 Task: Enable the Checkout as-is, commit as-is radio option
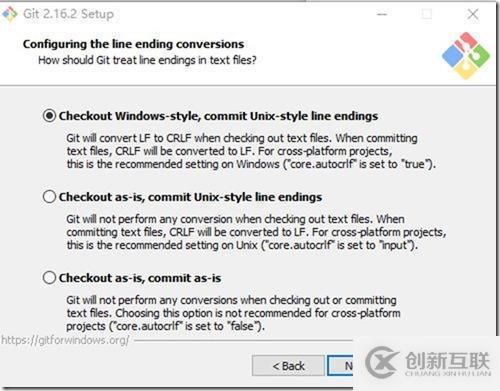pyautogui.click(x=49, y=278)
